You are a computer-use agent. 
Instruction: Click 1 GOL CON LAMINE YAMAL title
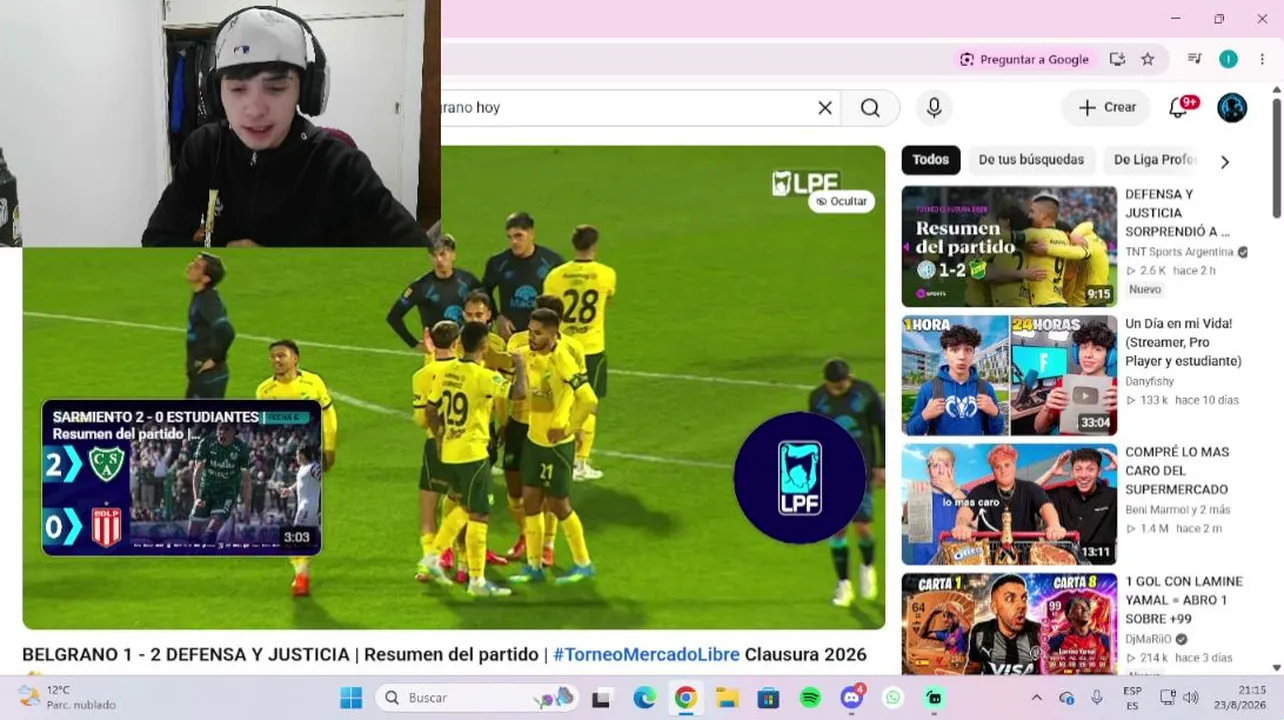click(1184, 600)
